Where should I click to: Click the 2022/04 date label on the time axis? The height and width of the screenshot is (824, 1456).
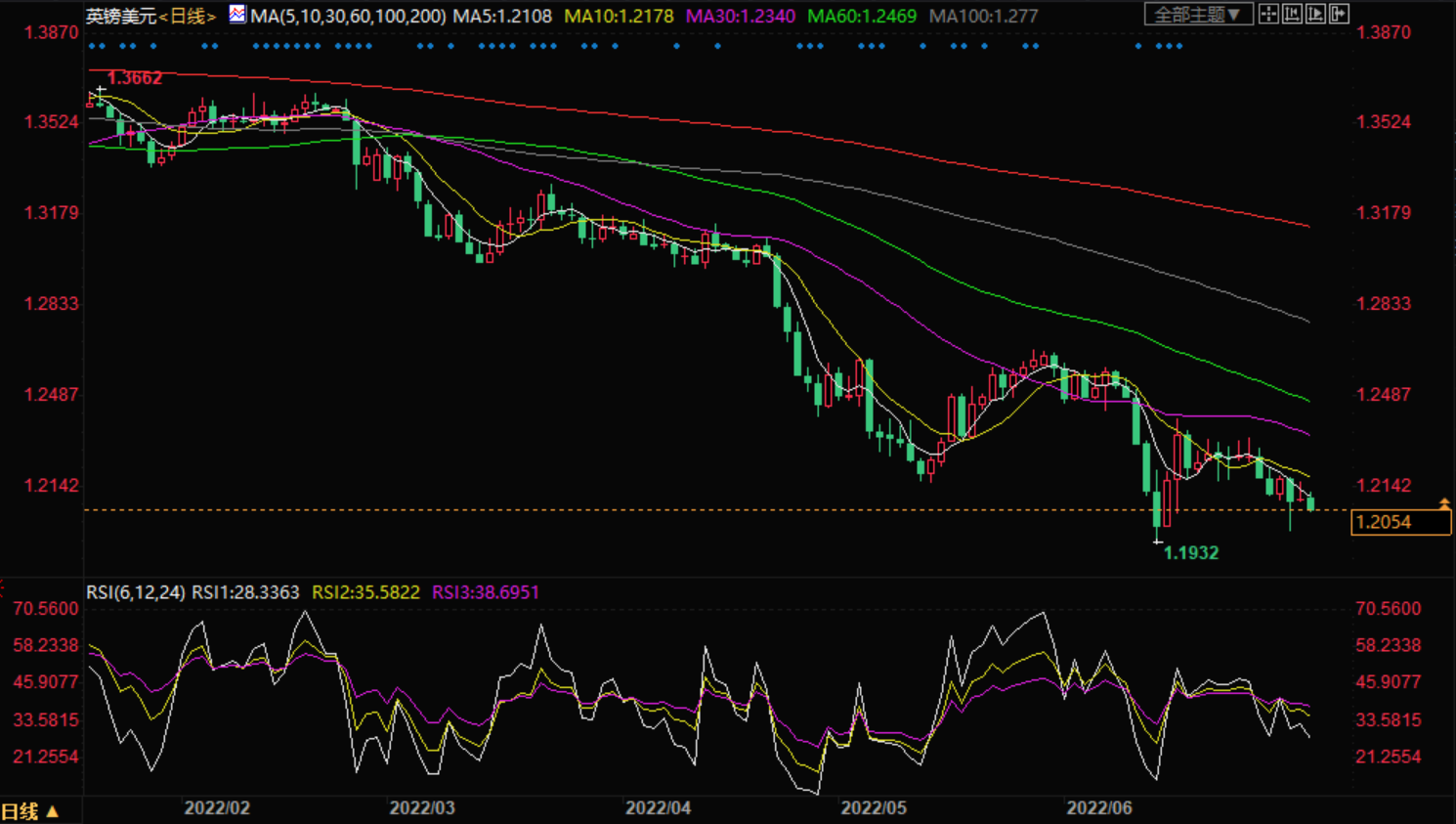[659, 808]
